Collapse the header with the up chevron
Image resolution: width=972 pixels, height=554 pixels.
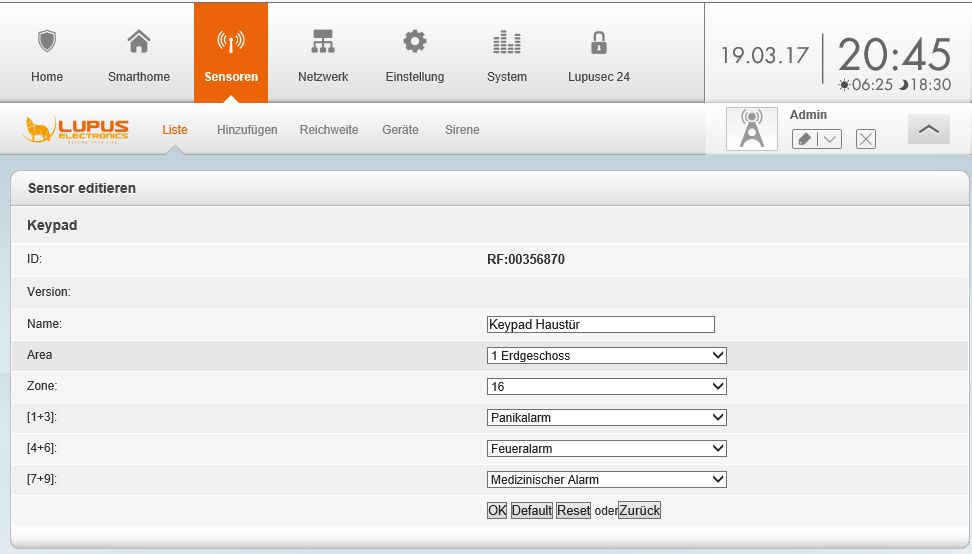click(x=929, y=129)
